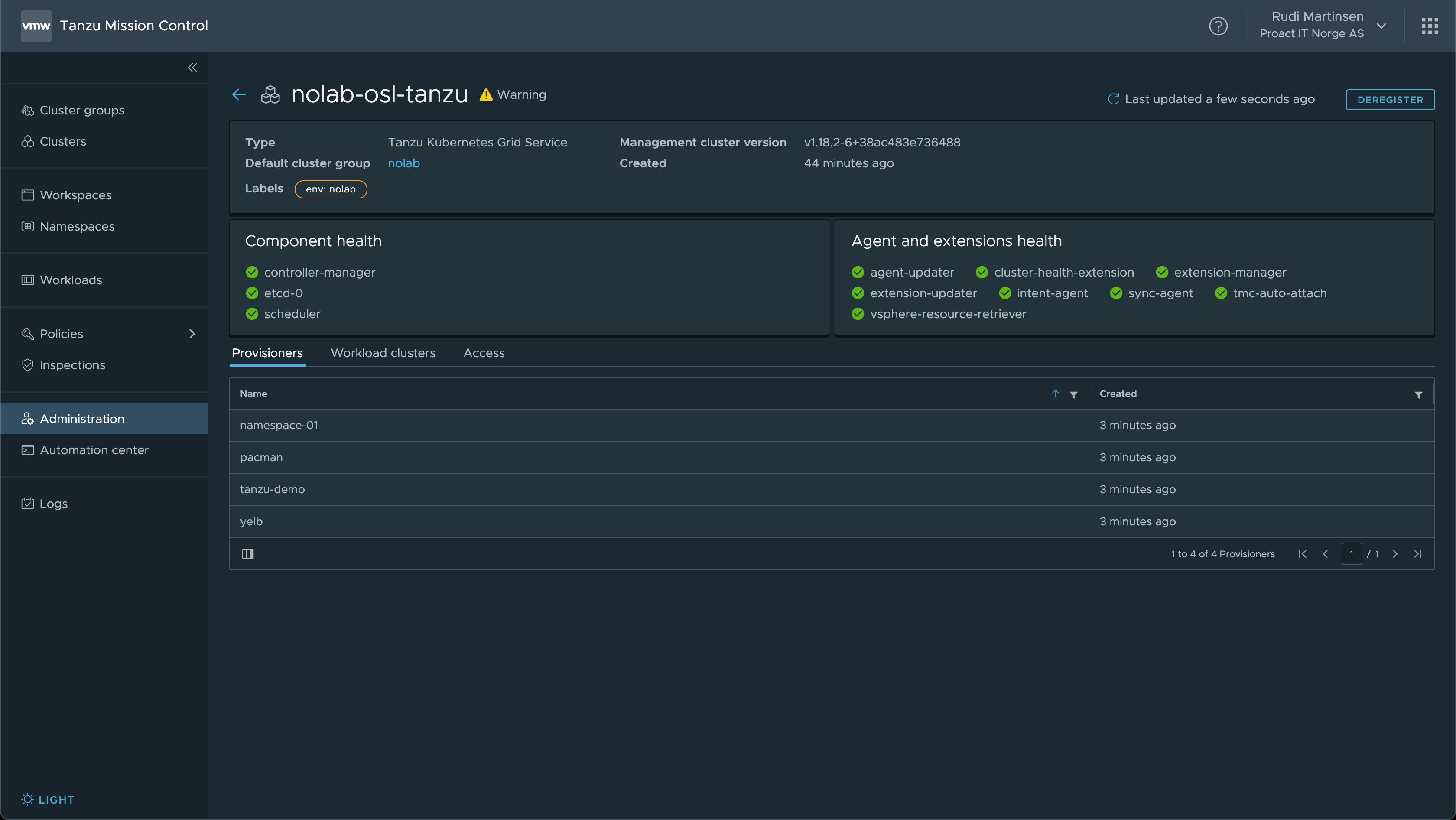Screen dimensions: 1456x820
Task: Open Inspections in sidebar
Action: click(x=104, y=365)
